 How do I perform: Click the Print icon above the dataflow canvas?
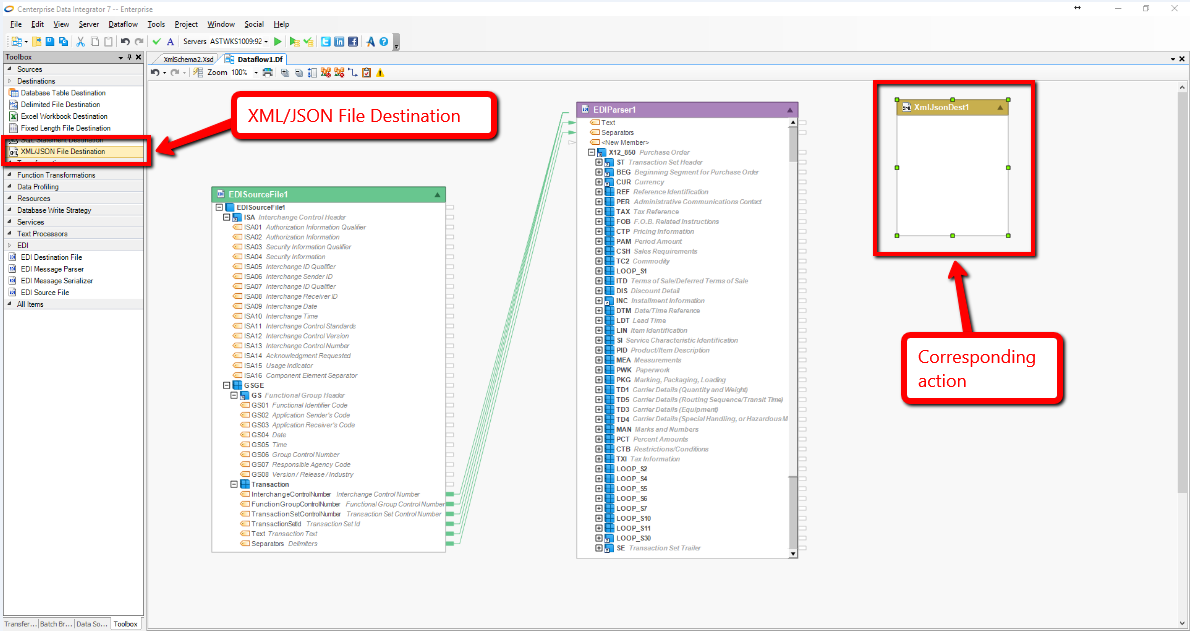[x=268, y=72]
